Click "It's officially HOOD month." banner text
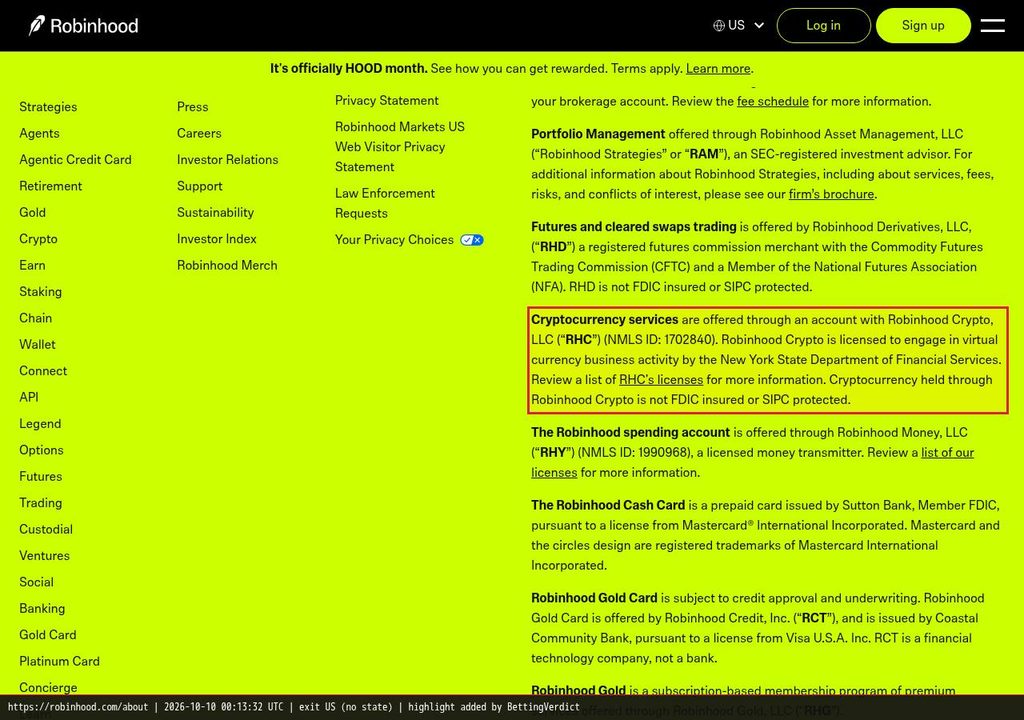 (x=349, y=69)
